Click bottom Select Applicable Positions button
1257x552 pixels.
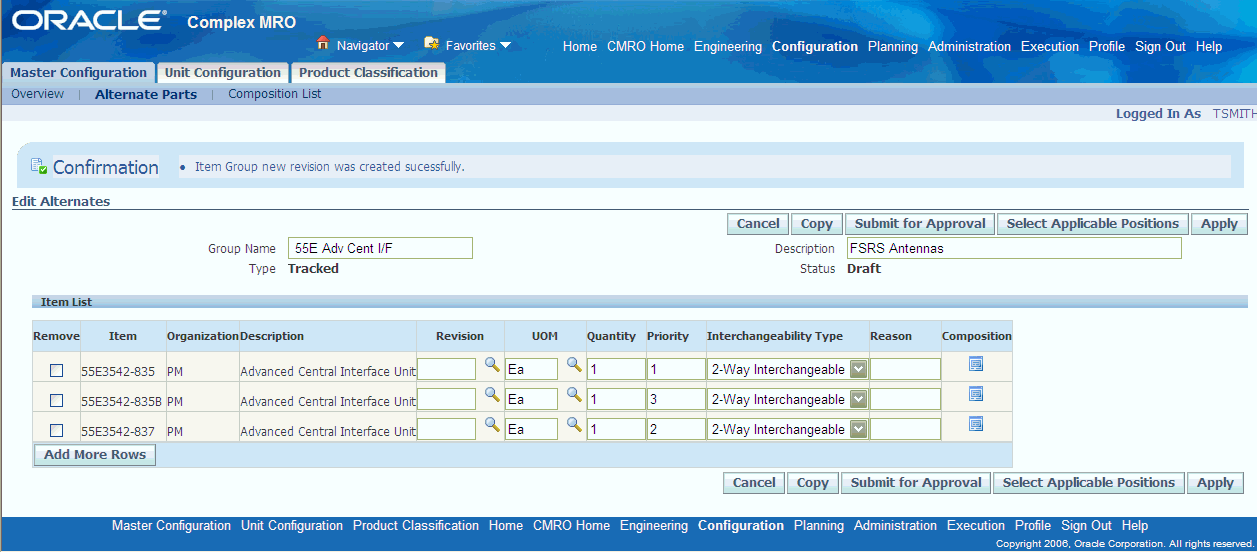tap(1089, 483)
